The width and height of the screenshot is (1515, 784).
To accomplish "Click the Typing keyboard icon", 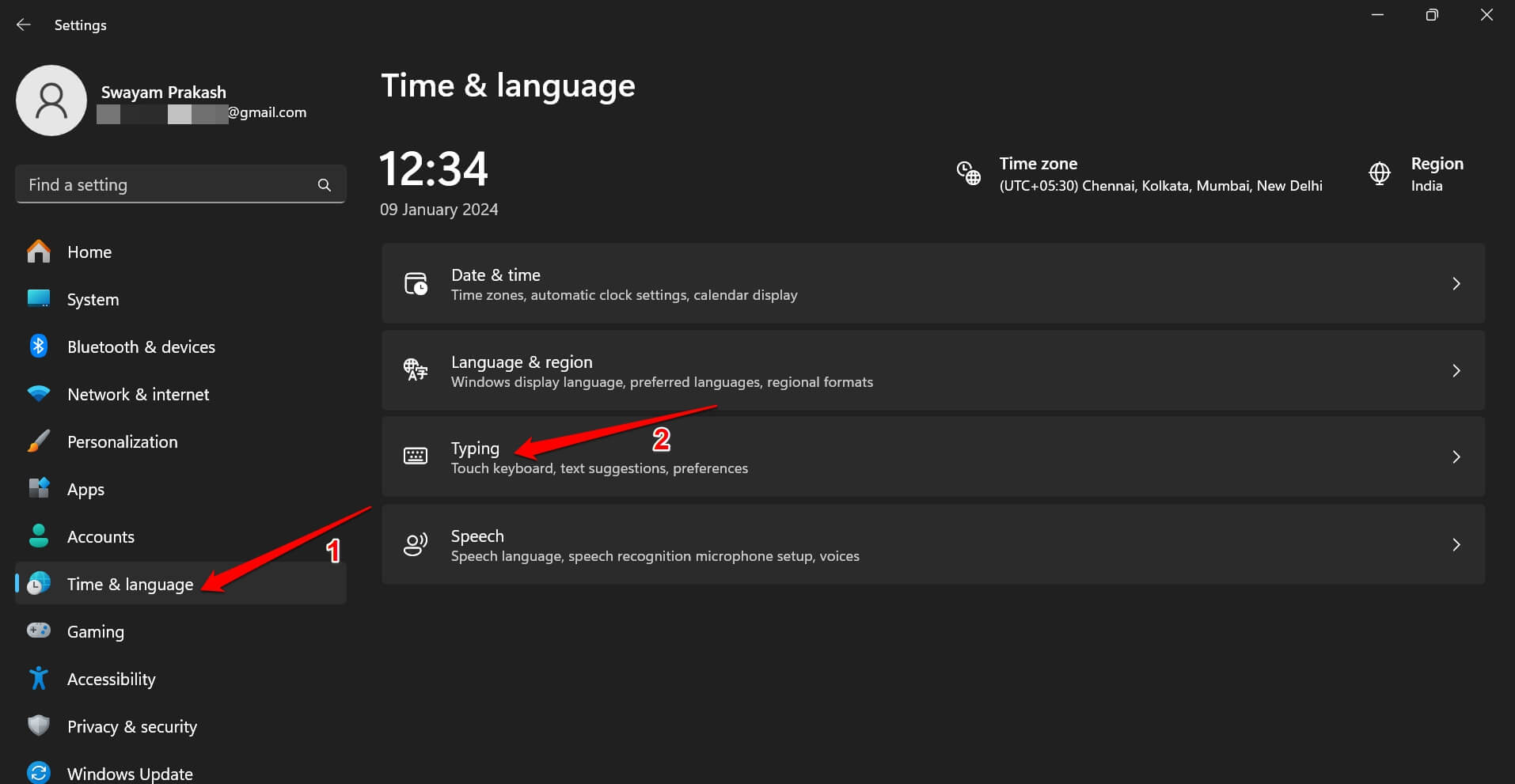I will click(x=415, y=456).
